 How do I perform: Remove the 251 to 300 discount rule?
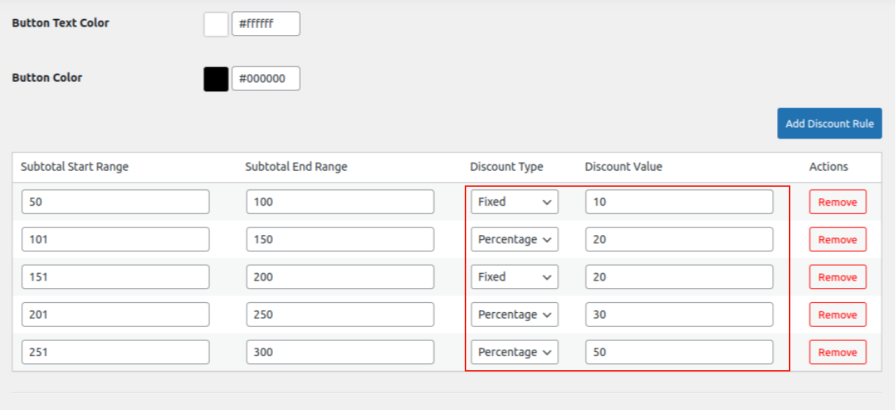click(837, 352)
